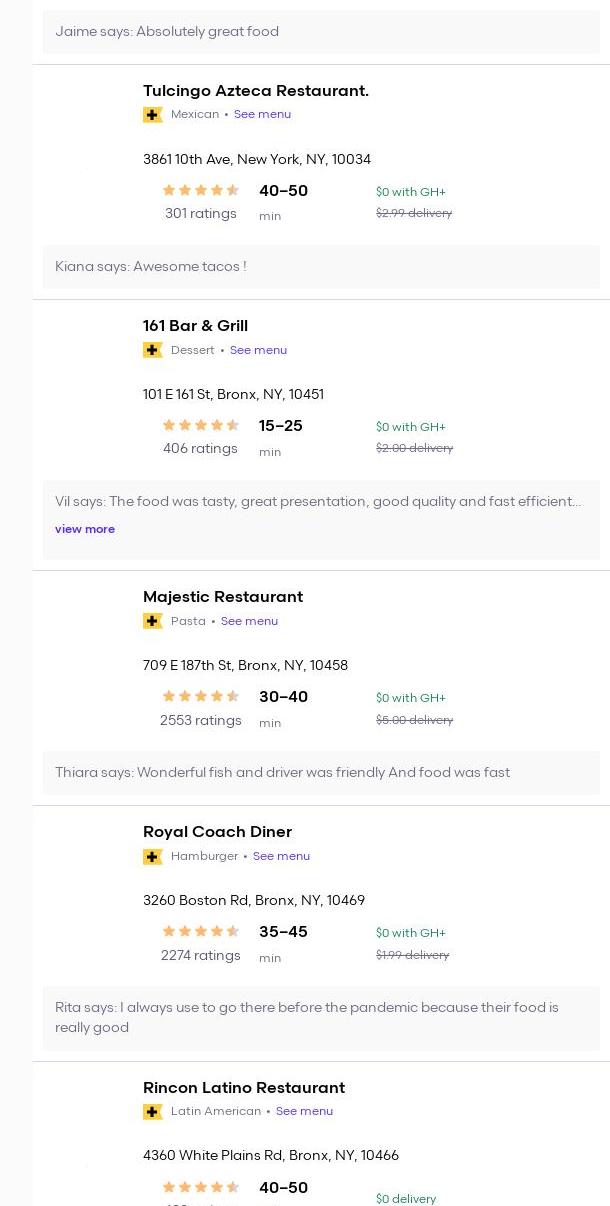This screenshot has width=610, height=1206.
Task: Open See menu for Royal Coach Diner
Action: point(281,856)
